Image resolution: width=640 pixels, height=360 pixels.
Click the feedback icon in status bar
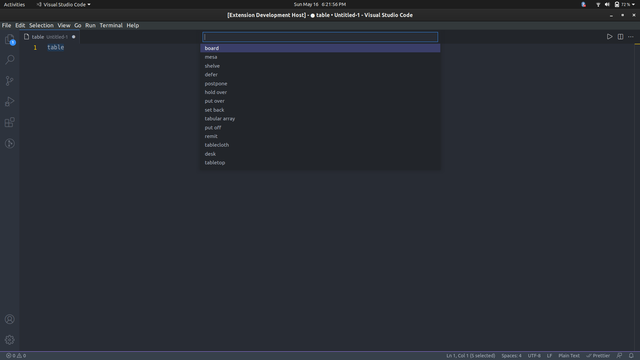click(620, 356)
